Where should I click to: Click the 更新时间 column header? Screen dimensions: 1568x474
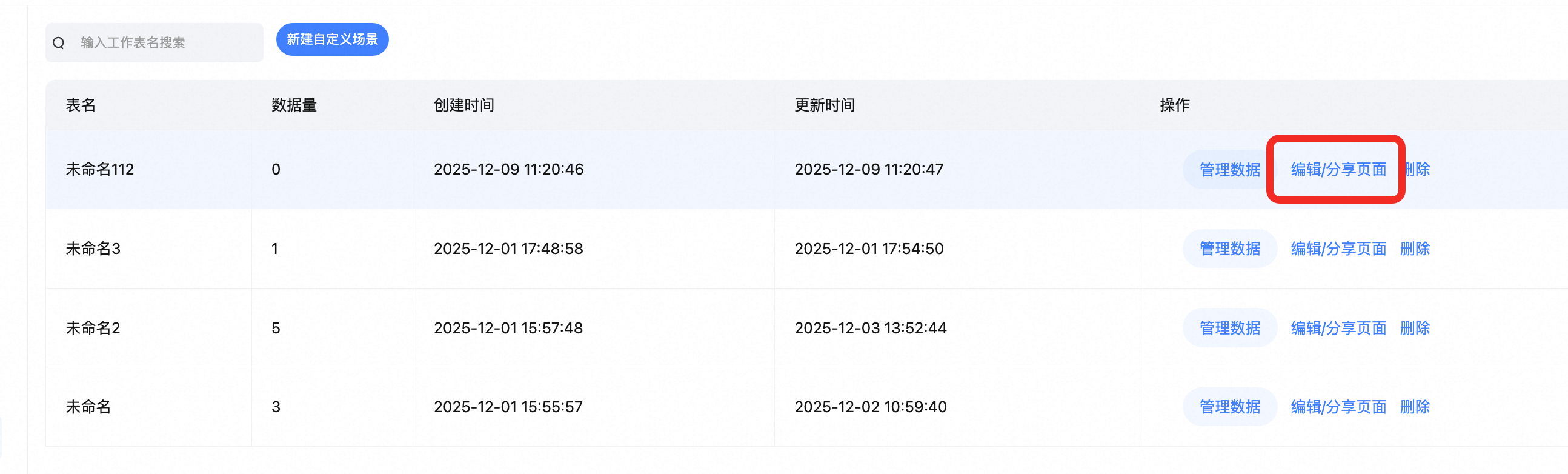click(x=824, y=105)
